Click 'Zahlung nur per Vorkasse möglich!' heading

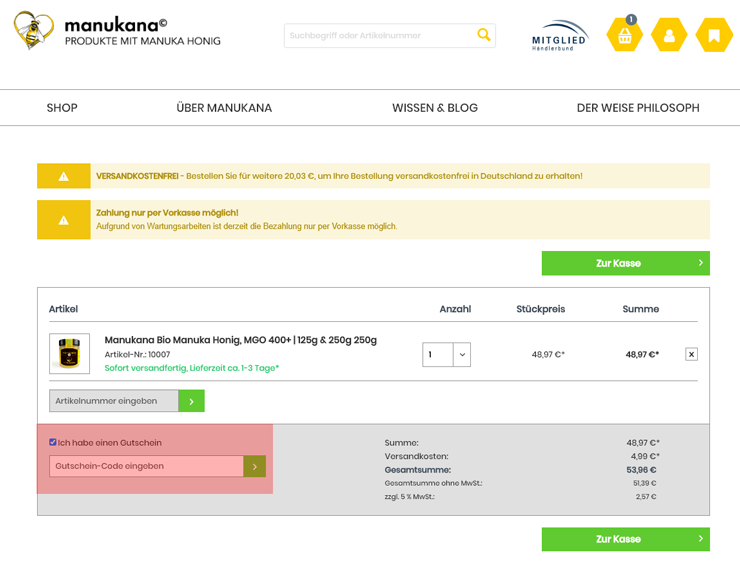tap(167, 213)
